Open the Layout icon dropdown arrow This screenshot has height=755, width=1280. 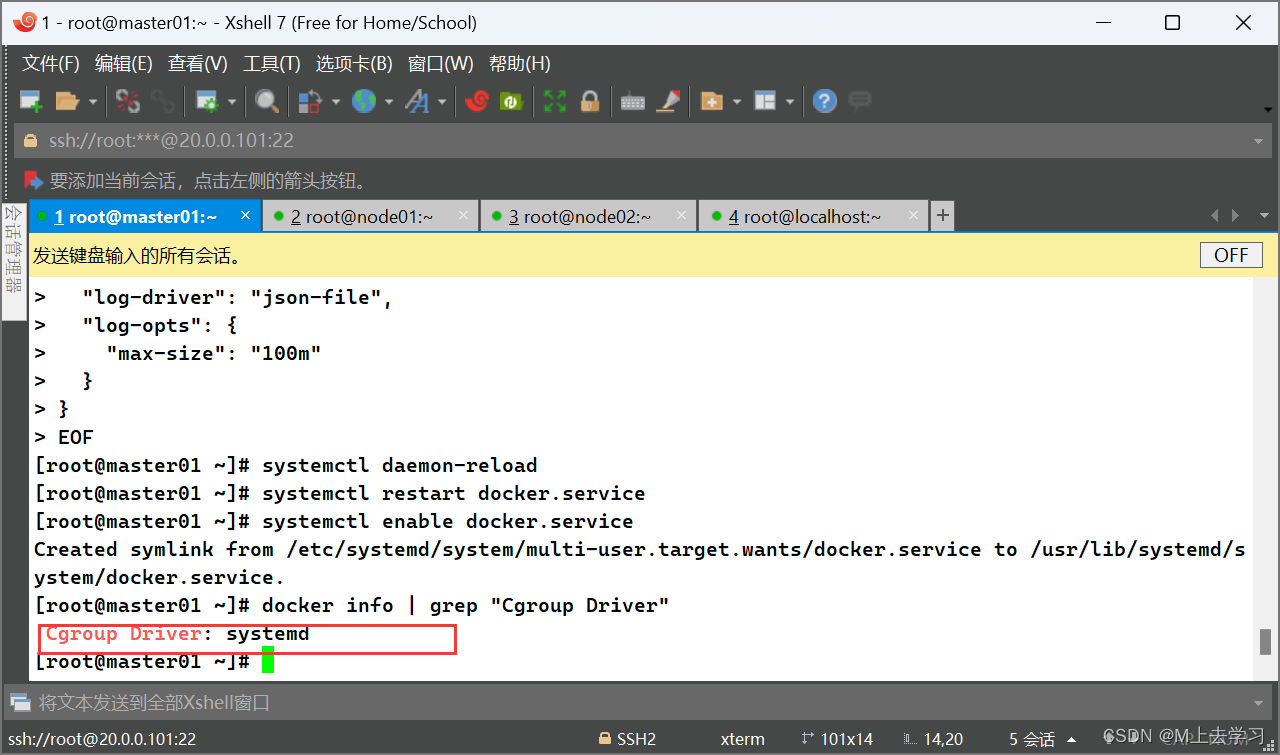click(x=790, y=101)
